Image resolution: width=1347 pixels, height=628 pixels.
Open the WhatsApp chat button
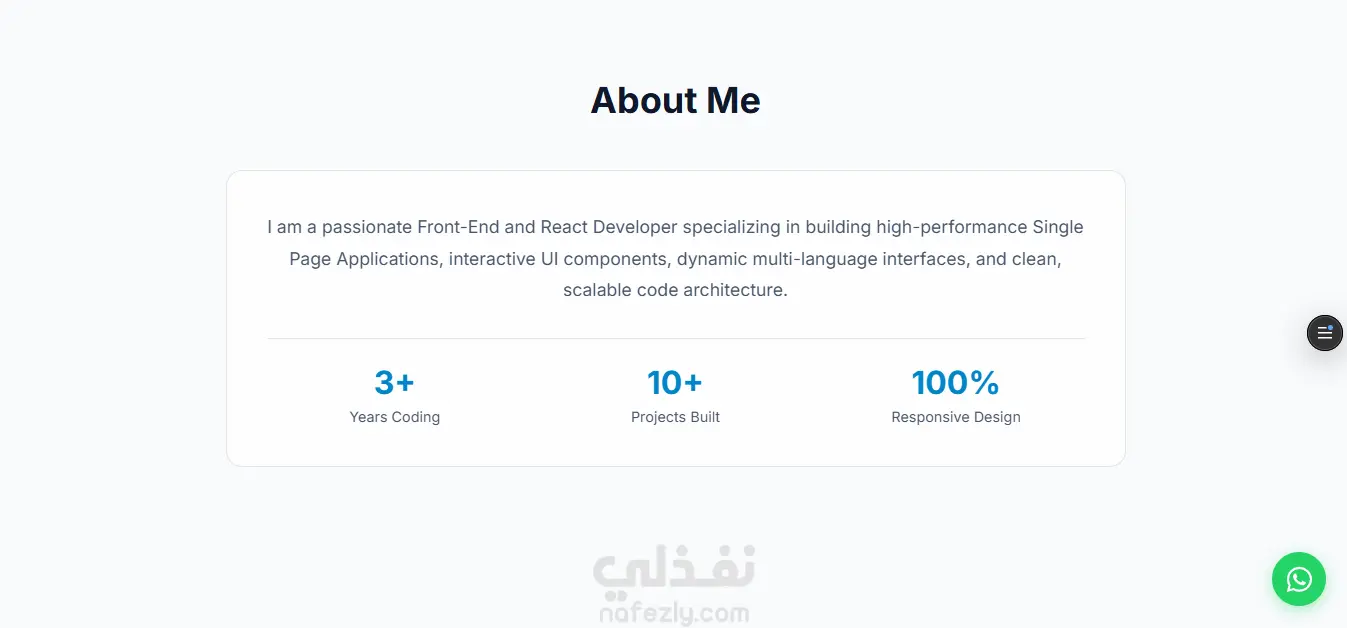(x=1298, y=579)
